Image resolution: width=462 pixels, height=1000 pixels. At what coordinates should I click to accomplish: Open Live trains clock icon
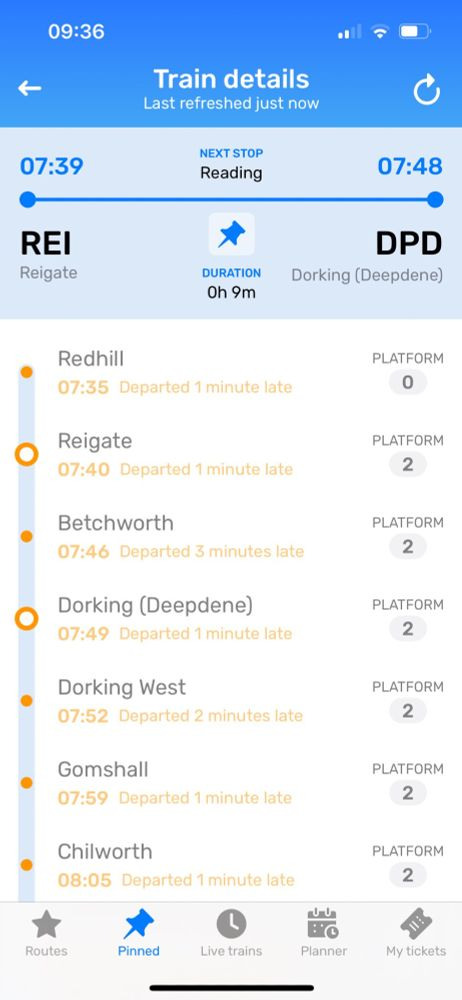pos(231,933)
